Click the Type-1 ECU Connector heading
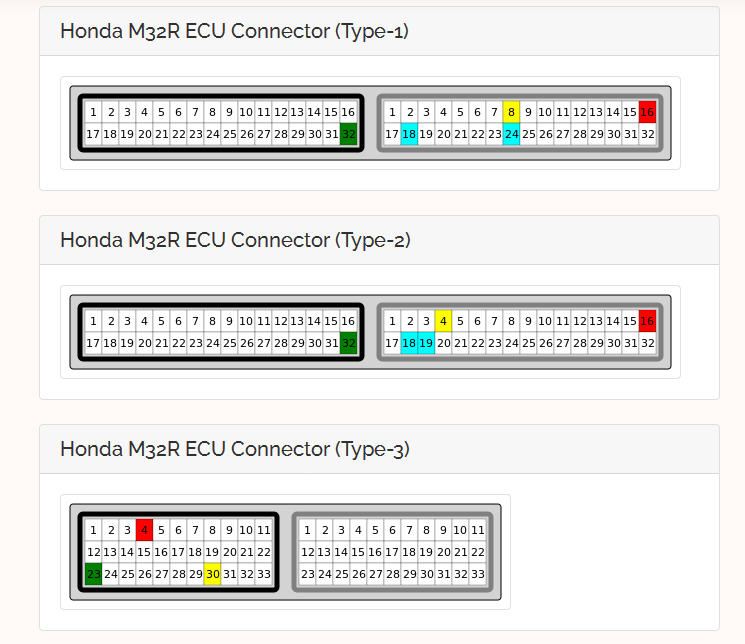The height and width of the screenshot is (644, 745). 234,31
